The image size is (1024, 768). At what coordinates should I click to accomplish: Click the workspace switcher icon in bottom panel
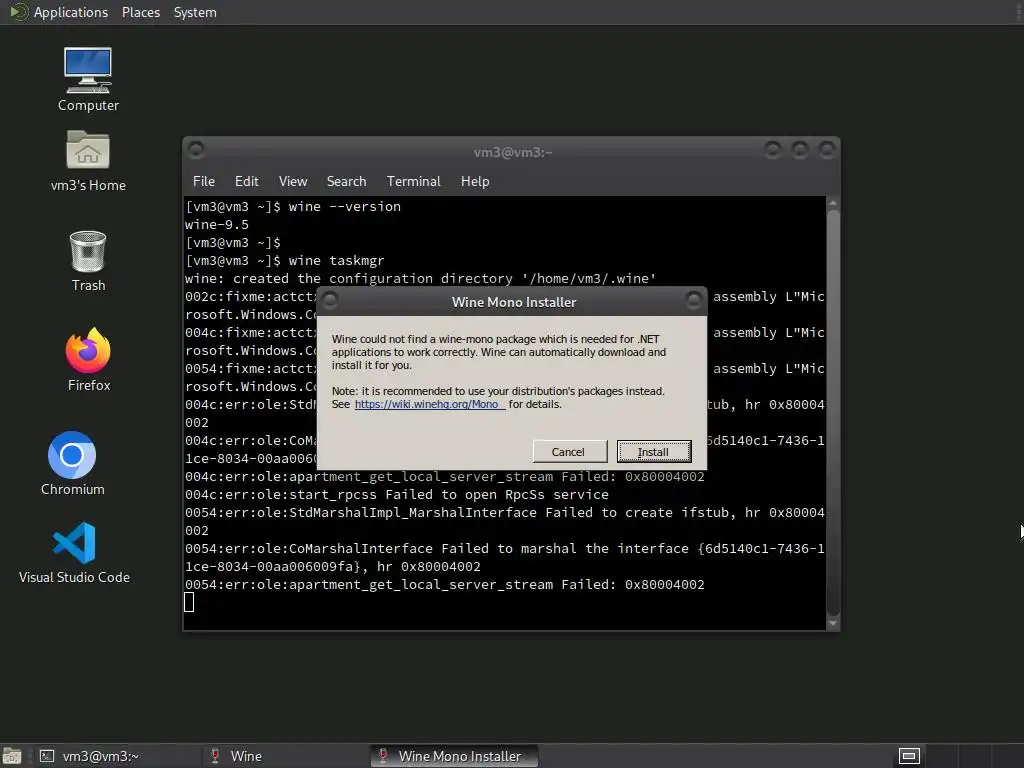tap(909, 756)
